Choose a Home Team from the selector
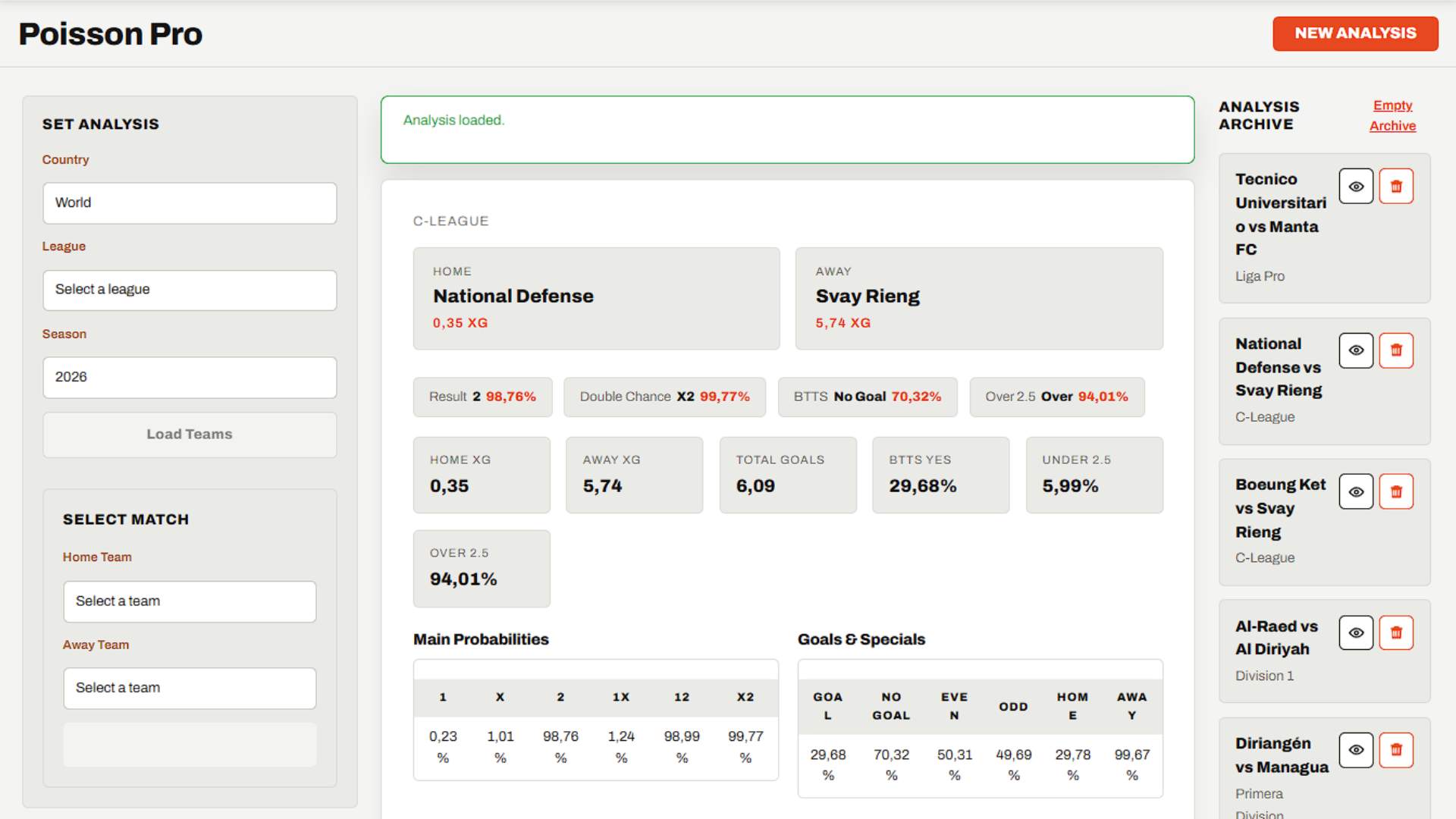This screenshot has width=1456, height=819. coord(190,601)
